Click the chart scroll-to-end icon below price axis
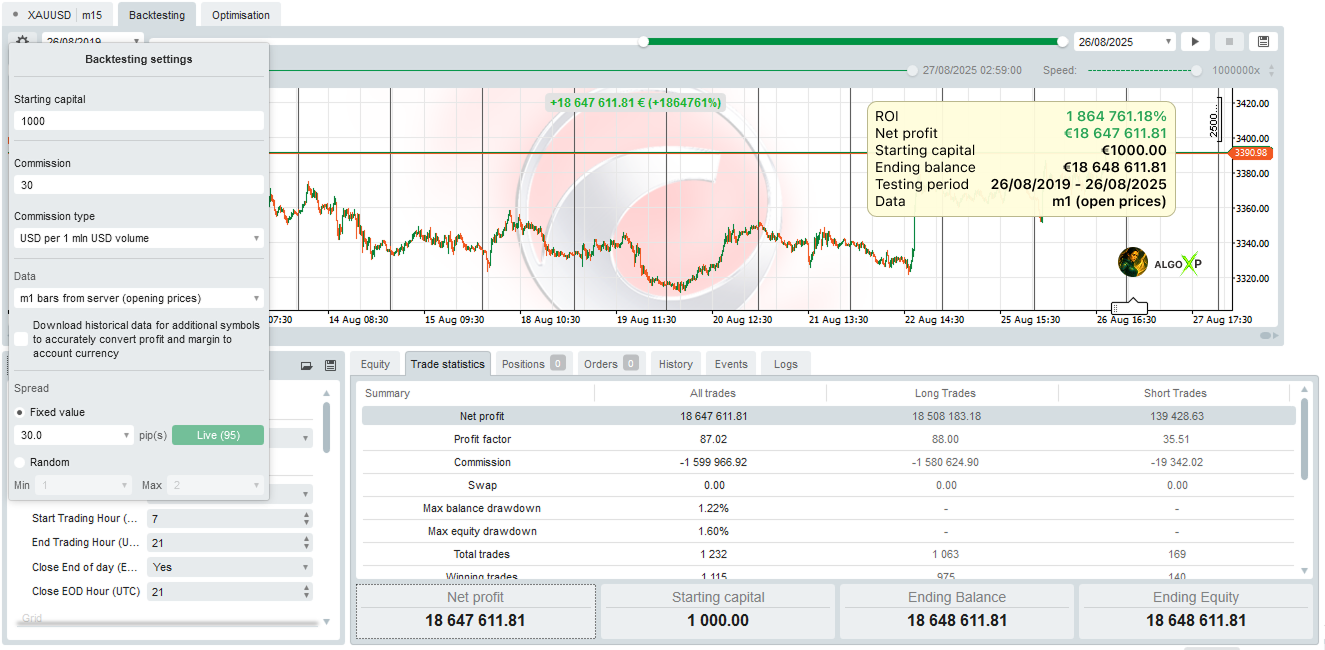Image resolution: width=1325 pixels, height=650 pixels. [x=1270, y=335]
